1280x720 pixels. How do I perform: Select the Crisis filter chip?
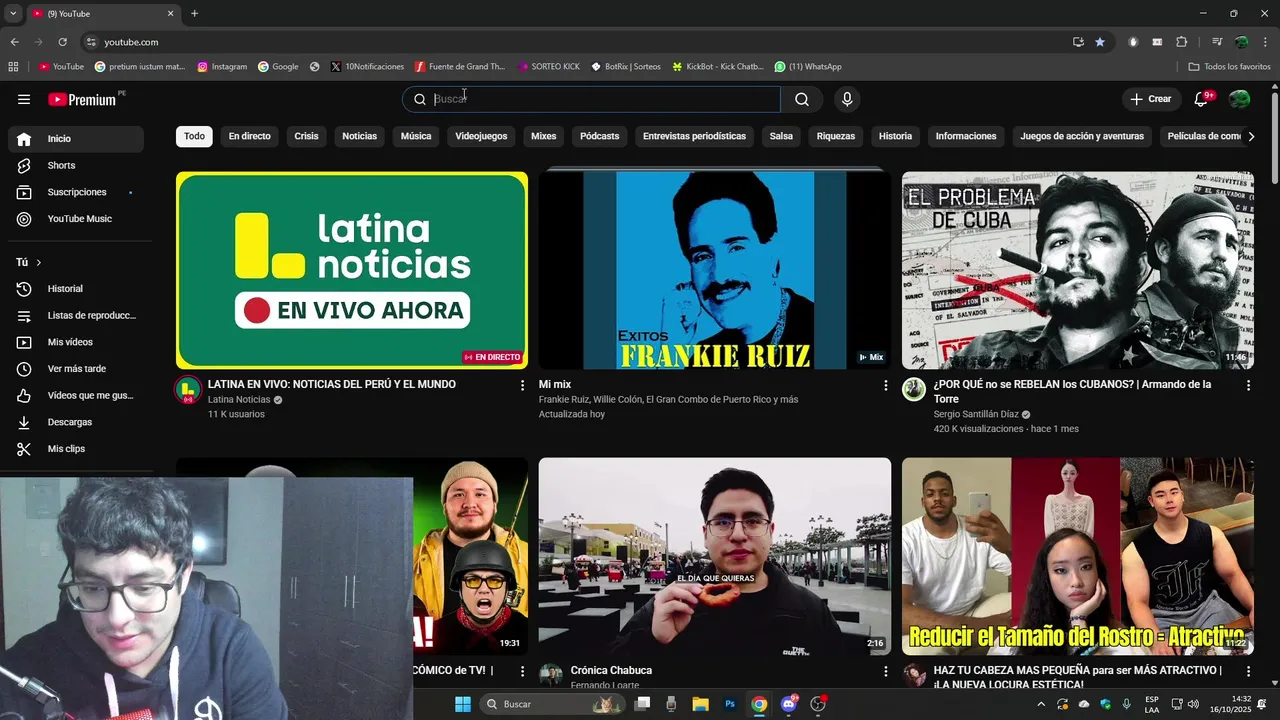click(306, 136)
